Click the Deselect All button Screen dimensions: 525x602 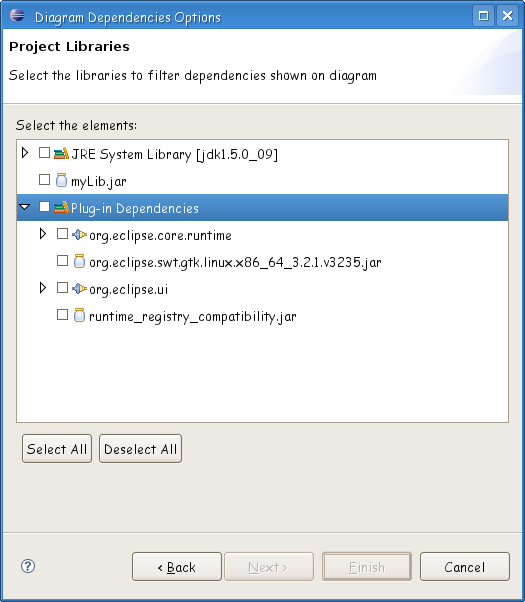[140, 448]
